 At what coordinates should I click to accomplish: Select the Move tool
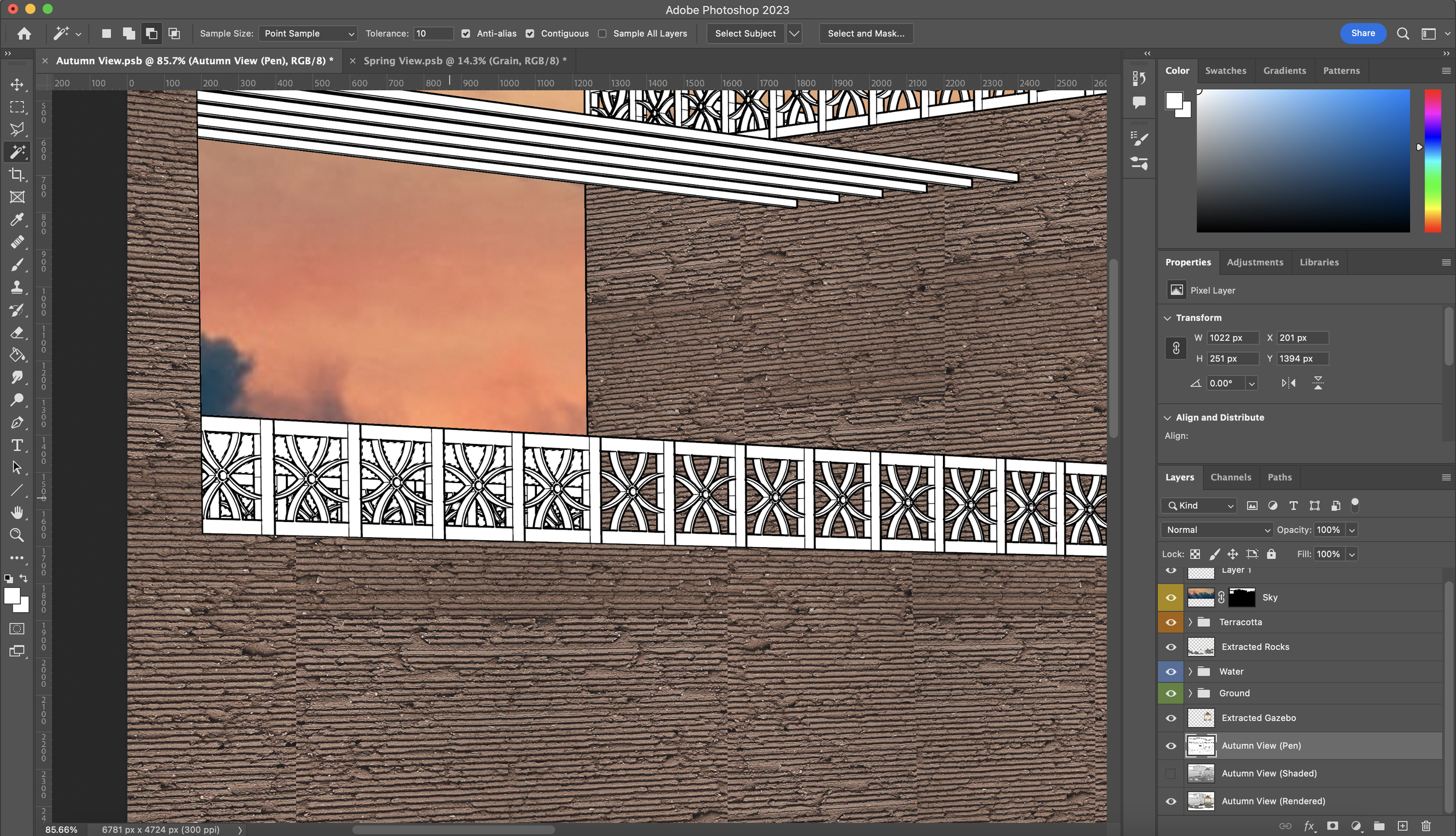[x=17, y=84]
